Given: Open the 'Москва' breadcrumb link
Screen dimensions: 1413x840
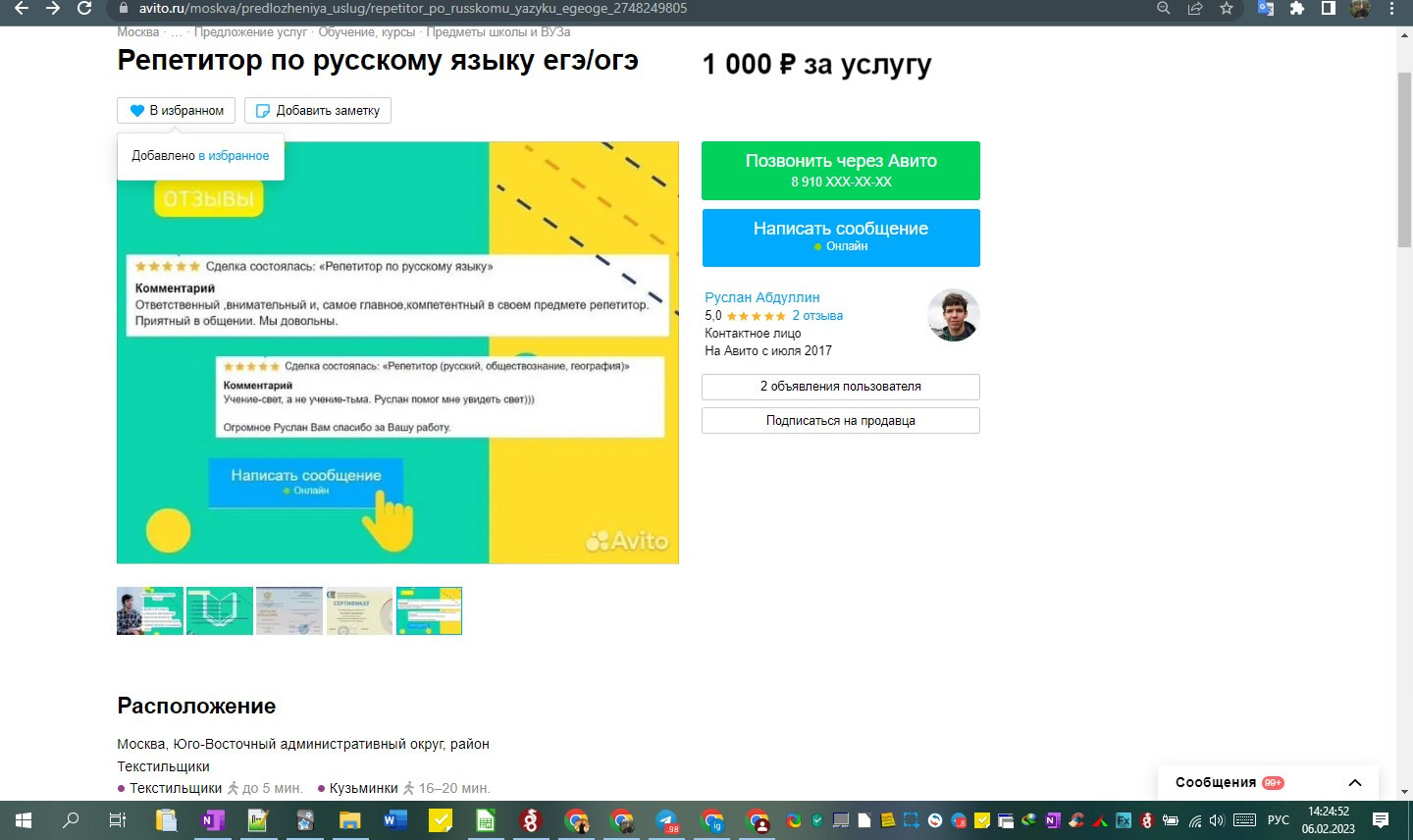Looking at the screenshot, I should tap(138, 32).
